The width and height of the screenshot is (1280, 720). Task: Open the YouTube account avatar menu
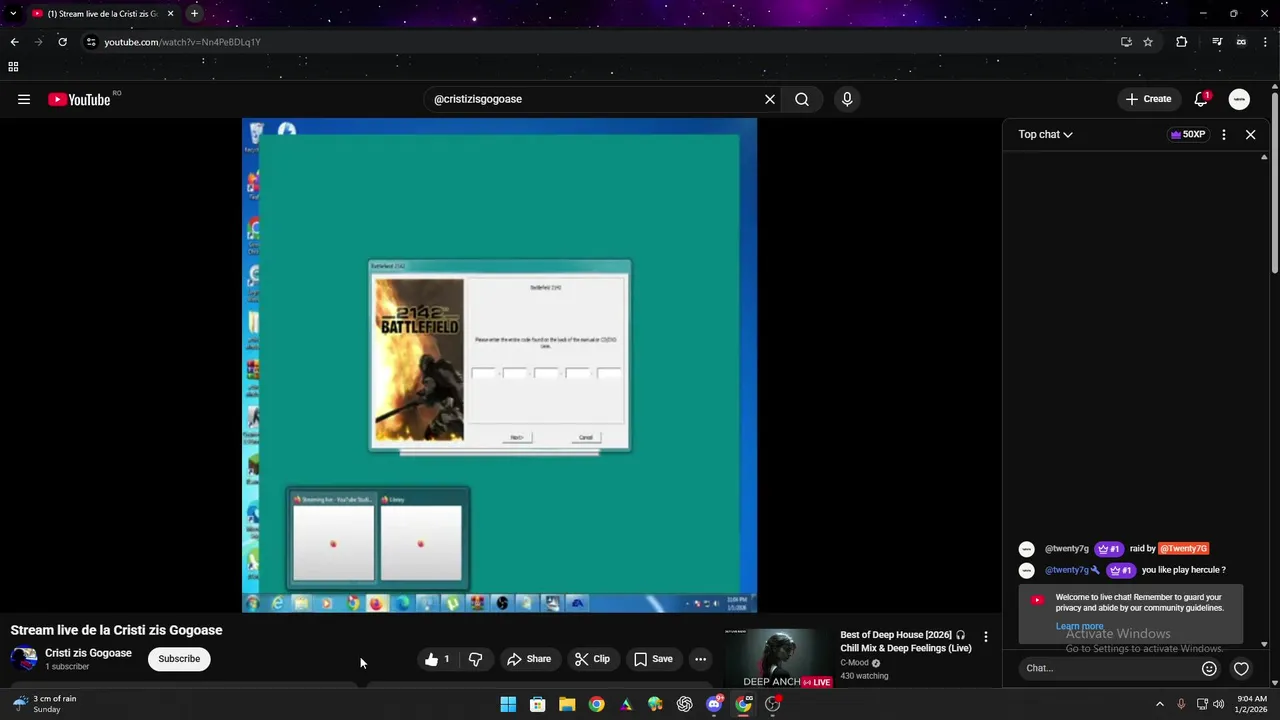coord(1239,99)
